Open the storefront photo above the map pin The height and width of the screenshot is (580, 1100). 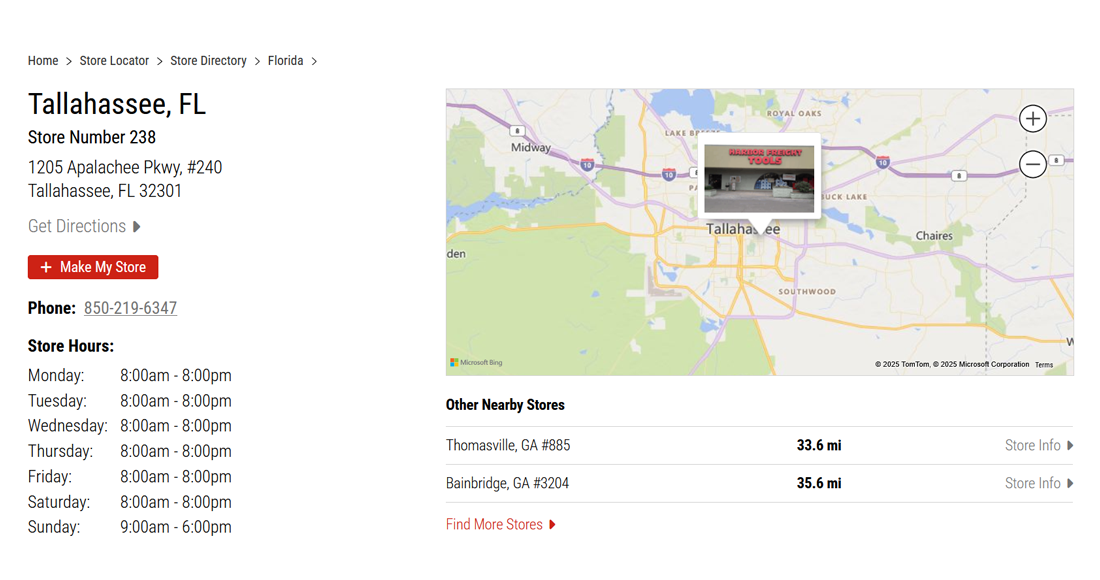click(x=761, y=174)
